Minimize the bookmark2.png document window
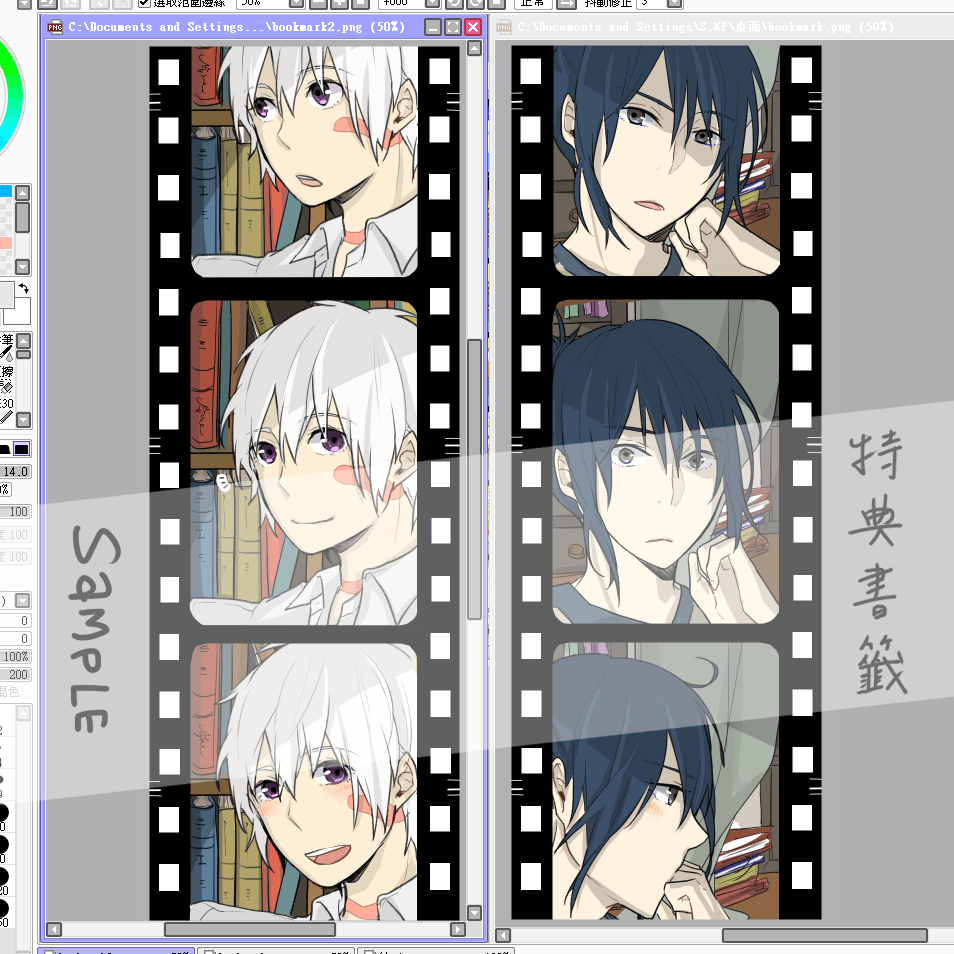This screenshot has width=954, height=954. click(433, 27)
